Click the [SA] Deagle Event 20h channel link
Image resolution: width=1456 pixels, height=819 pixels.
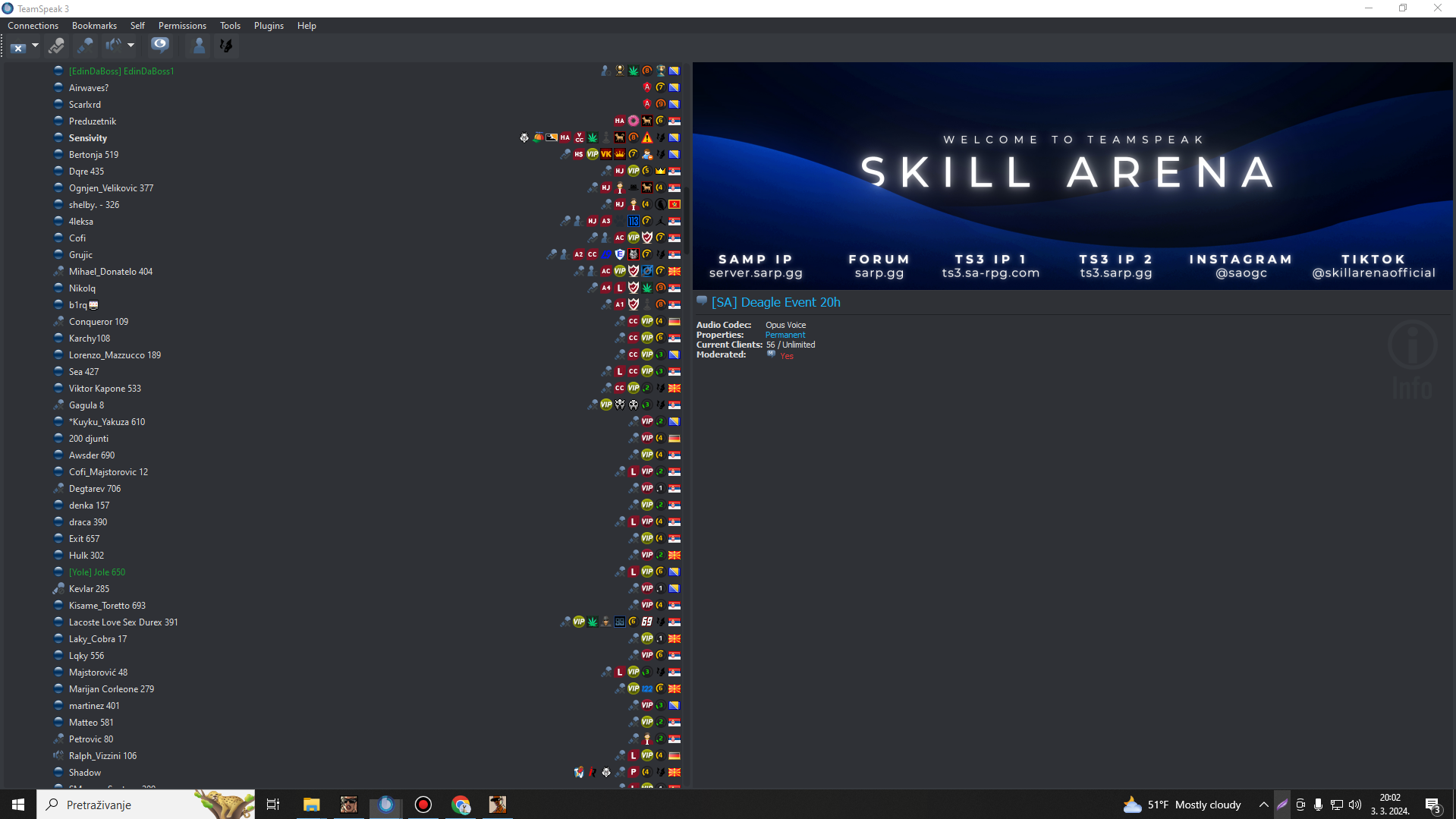pos(775,302)
